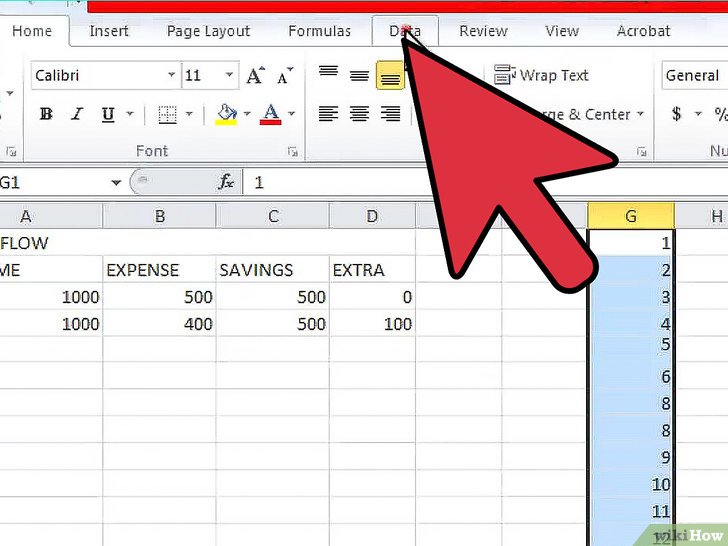The width and height of the screenshot is (728, 546).
Task: Expand the accounting format dropdown arrow
Action: (x=698, y=114)
